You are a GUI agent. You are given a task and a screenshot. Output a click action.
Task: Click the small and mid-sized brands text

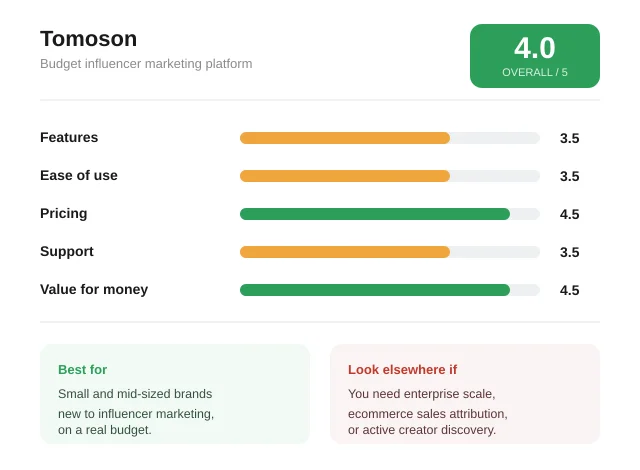pos(136,412)
